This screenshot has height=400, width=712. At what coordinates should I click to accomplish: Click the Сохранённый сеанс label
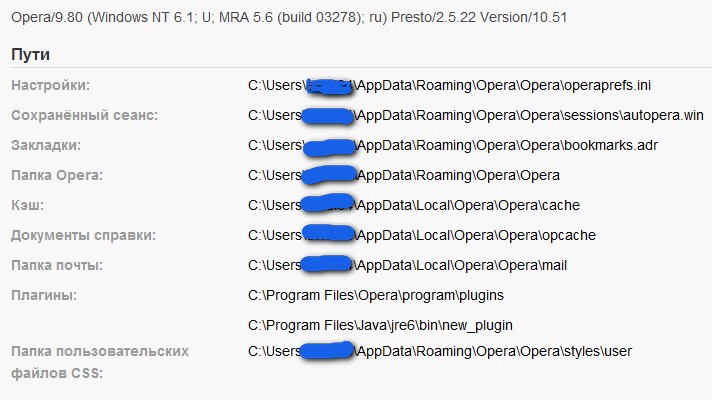point(84,115)
